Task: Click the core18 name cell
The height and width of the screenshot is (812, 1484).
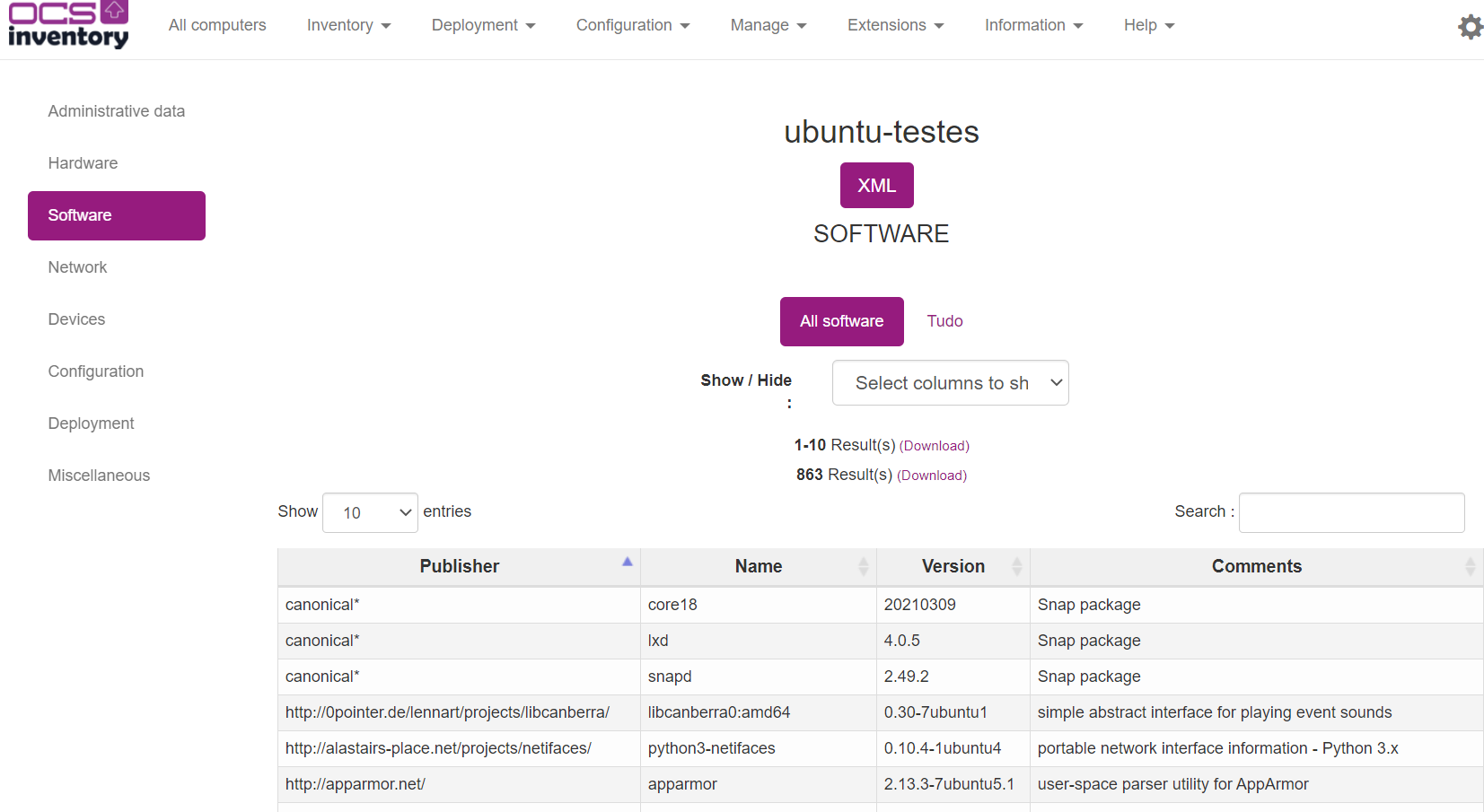Action: [x=759, y=605]
